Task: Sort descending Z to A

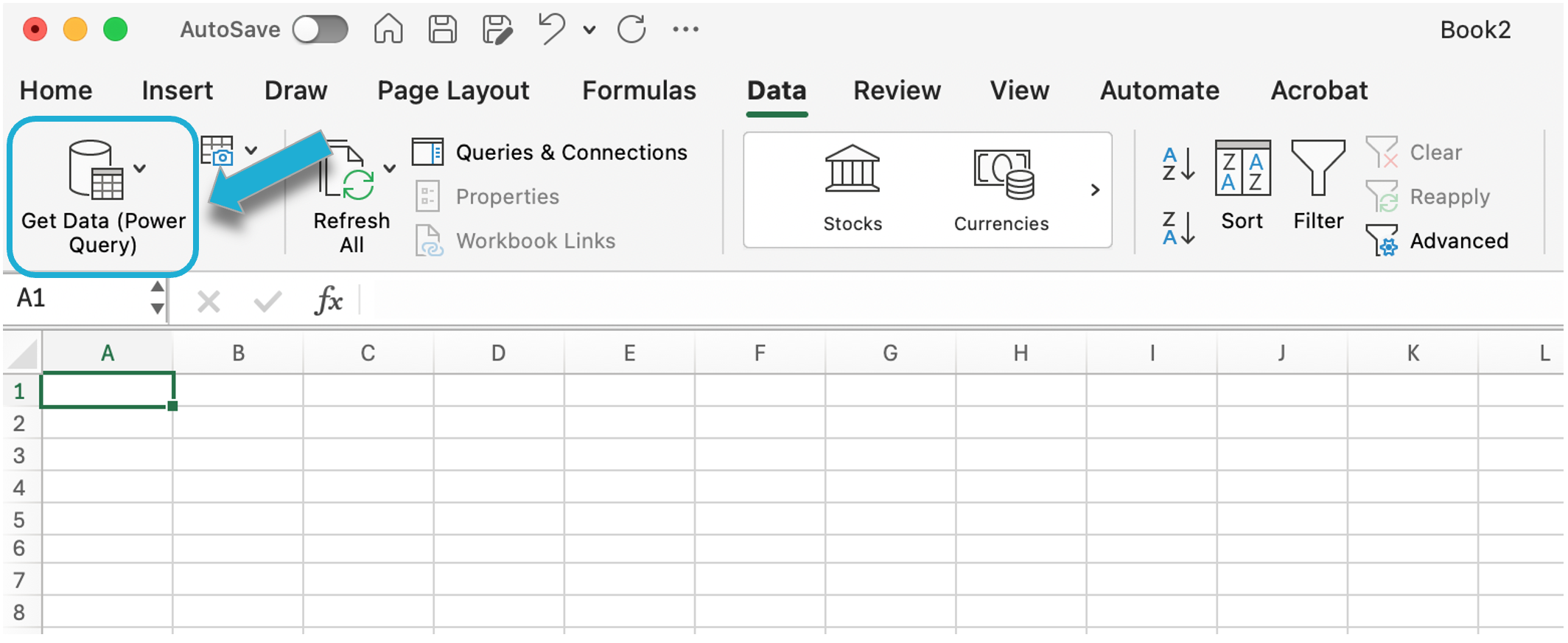Action: [1178, 228]
